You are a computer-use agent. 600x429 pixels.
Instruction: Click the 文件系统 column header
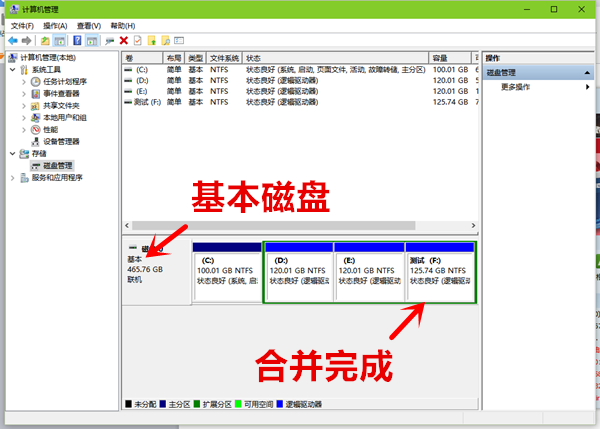click(224, 58)
